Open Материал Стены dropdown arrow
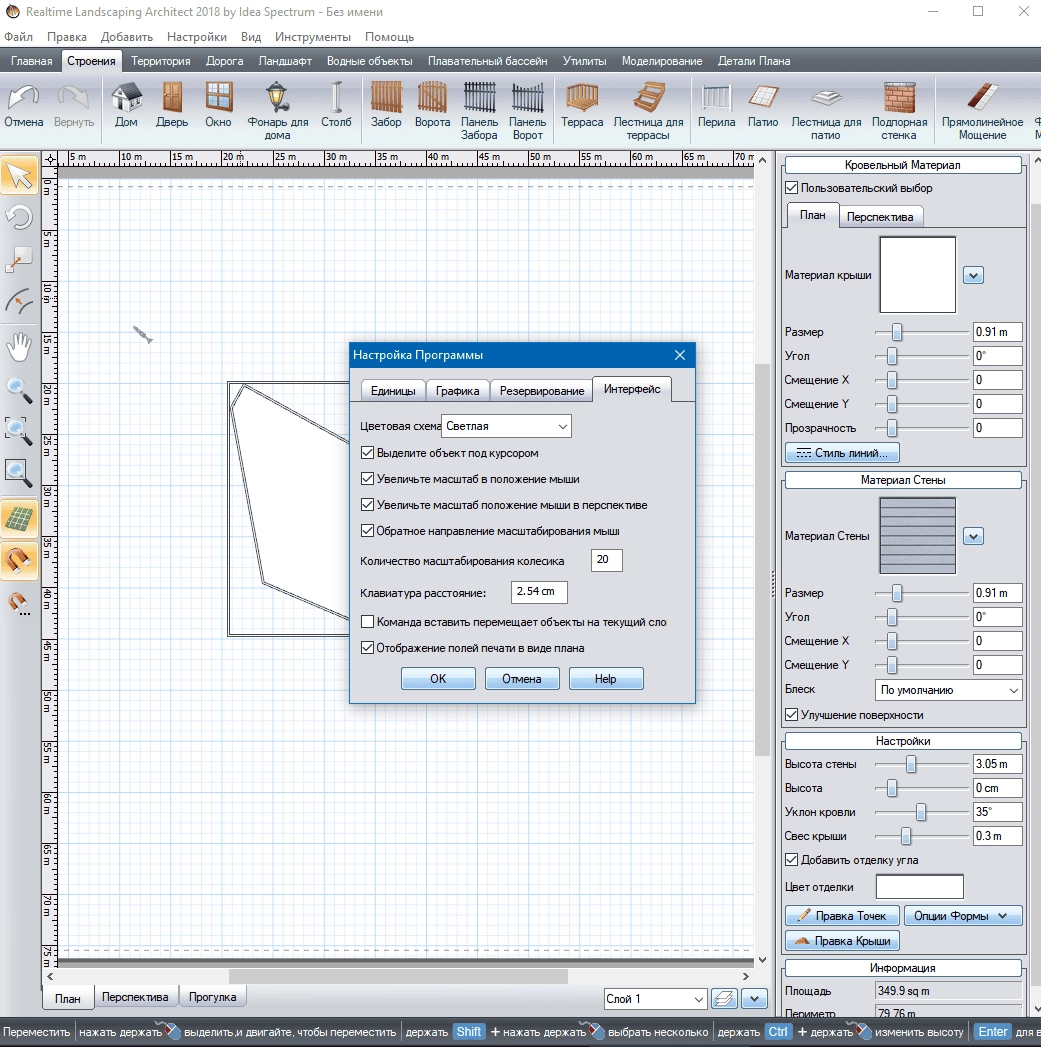Image resolution: width=1041 pixels, height=1047 pixels. pos(973,536)
